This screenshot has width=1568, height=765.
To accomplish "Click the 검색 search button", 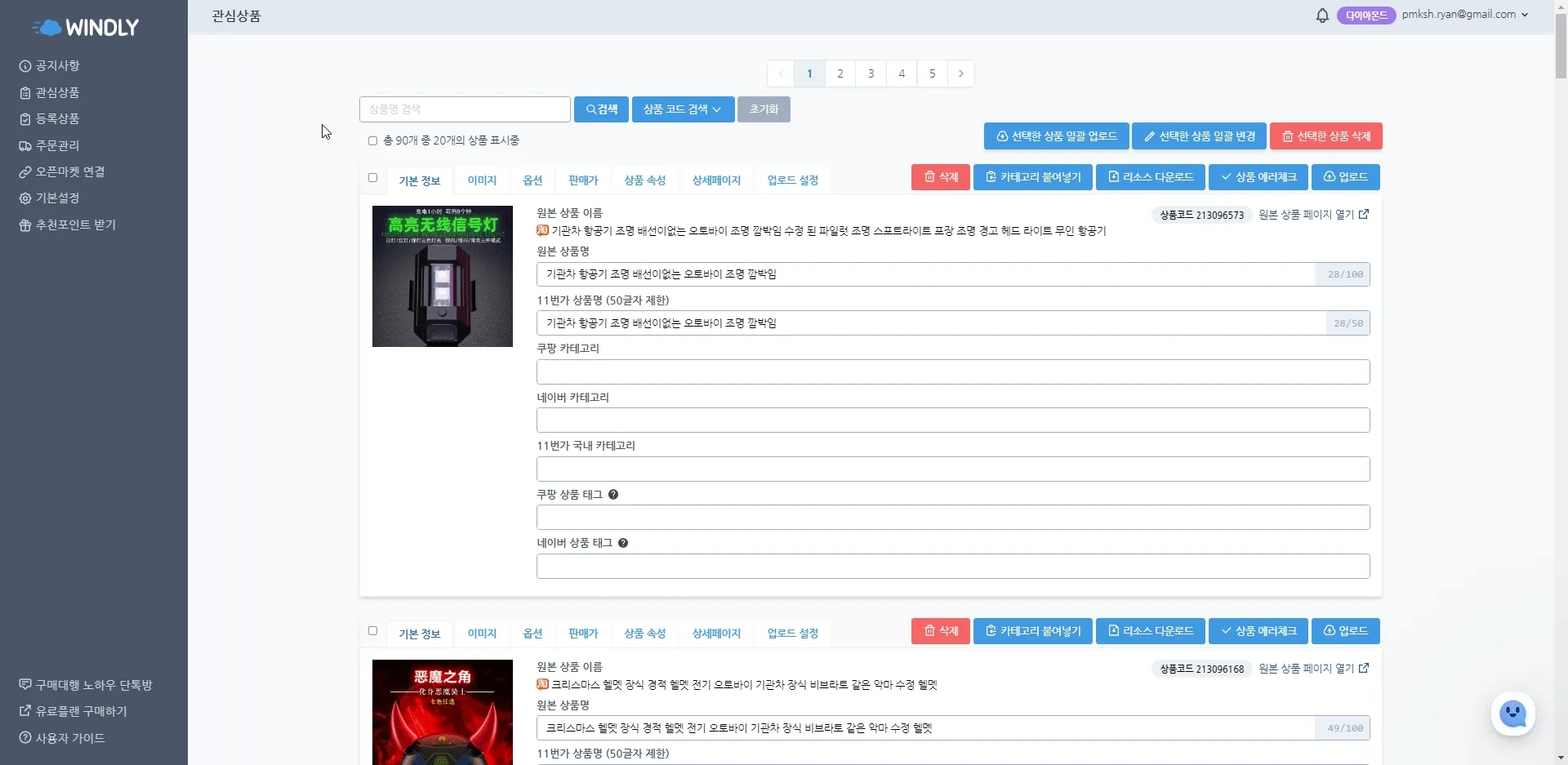I will click(601, 109).
